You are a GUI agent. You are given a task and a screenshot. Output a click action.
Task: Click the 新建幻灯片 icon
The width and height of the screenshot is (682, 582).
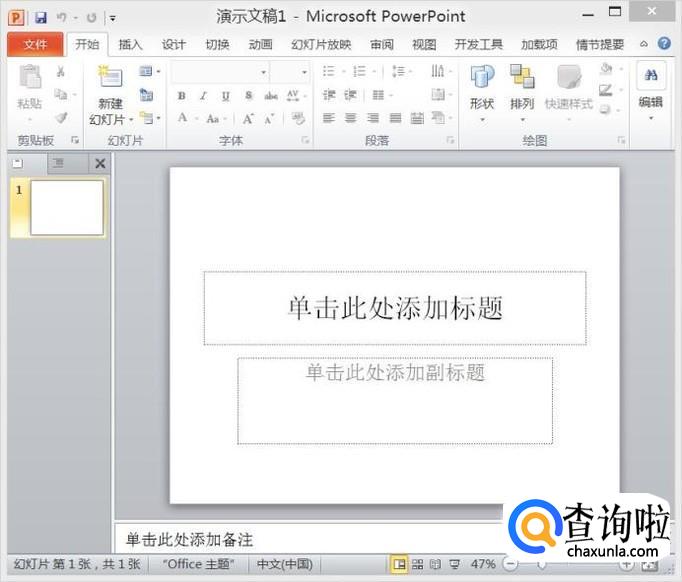coord(110,77)
